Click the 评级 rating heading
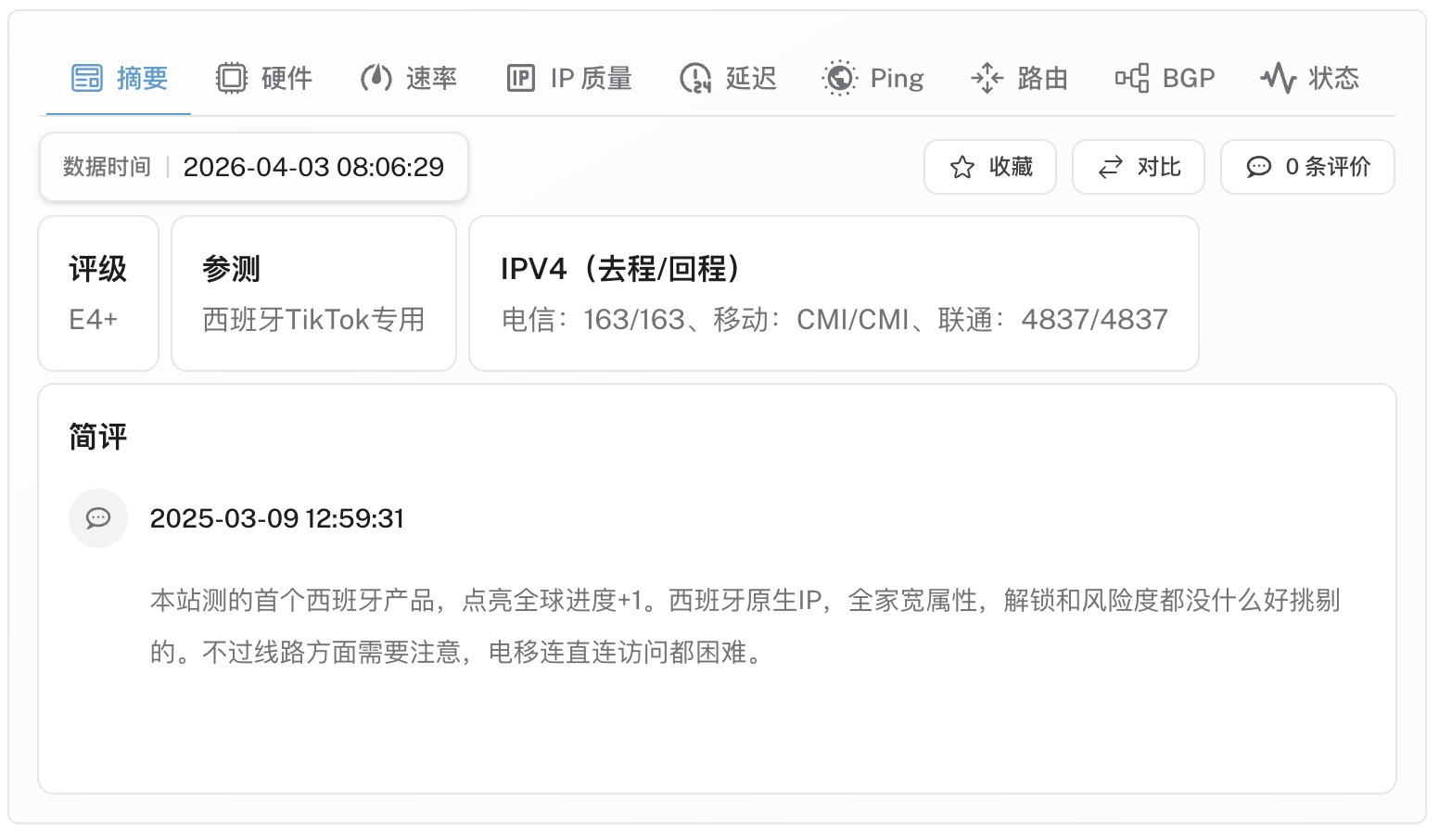This screenshot has height=840, width=1439. 97,269
